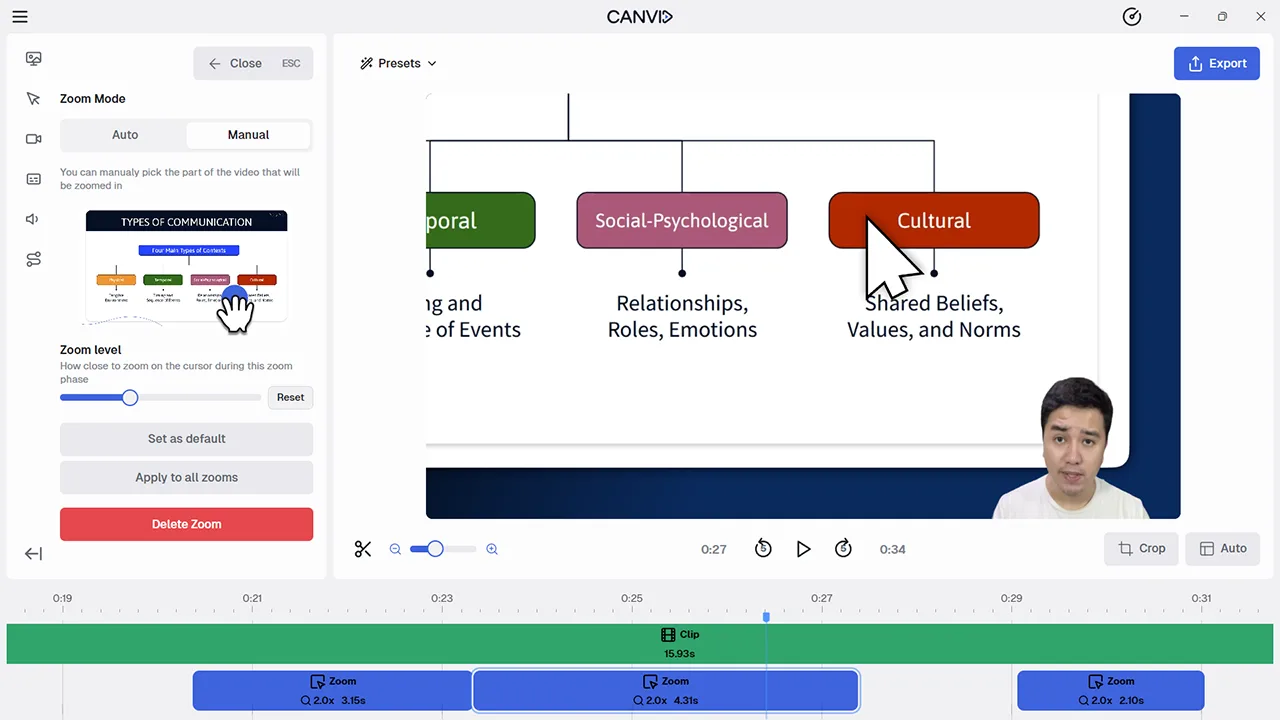Image resolution: width=1280 pixels, height=720 pixels.
Task: Keep zoom mode set to Manual
Action: tap(247, 134)
